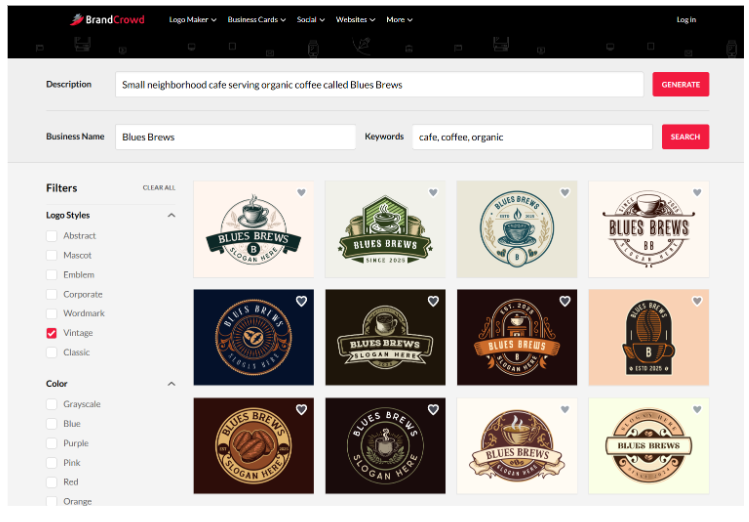Click the BrandCrowd logo icon
Viewport: 749px width, 522px height.
click(x=78, y=19)
